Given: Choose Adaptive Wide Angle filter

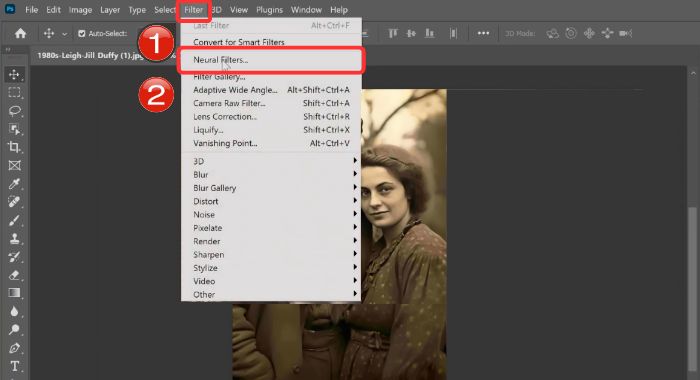Looking at the screenshot, I should pyautogui.click(x=271, y=90).
